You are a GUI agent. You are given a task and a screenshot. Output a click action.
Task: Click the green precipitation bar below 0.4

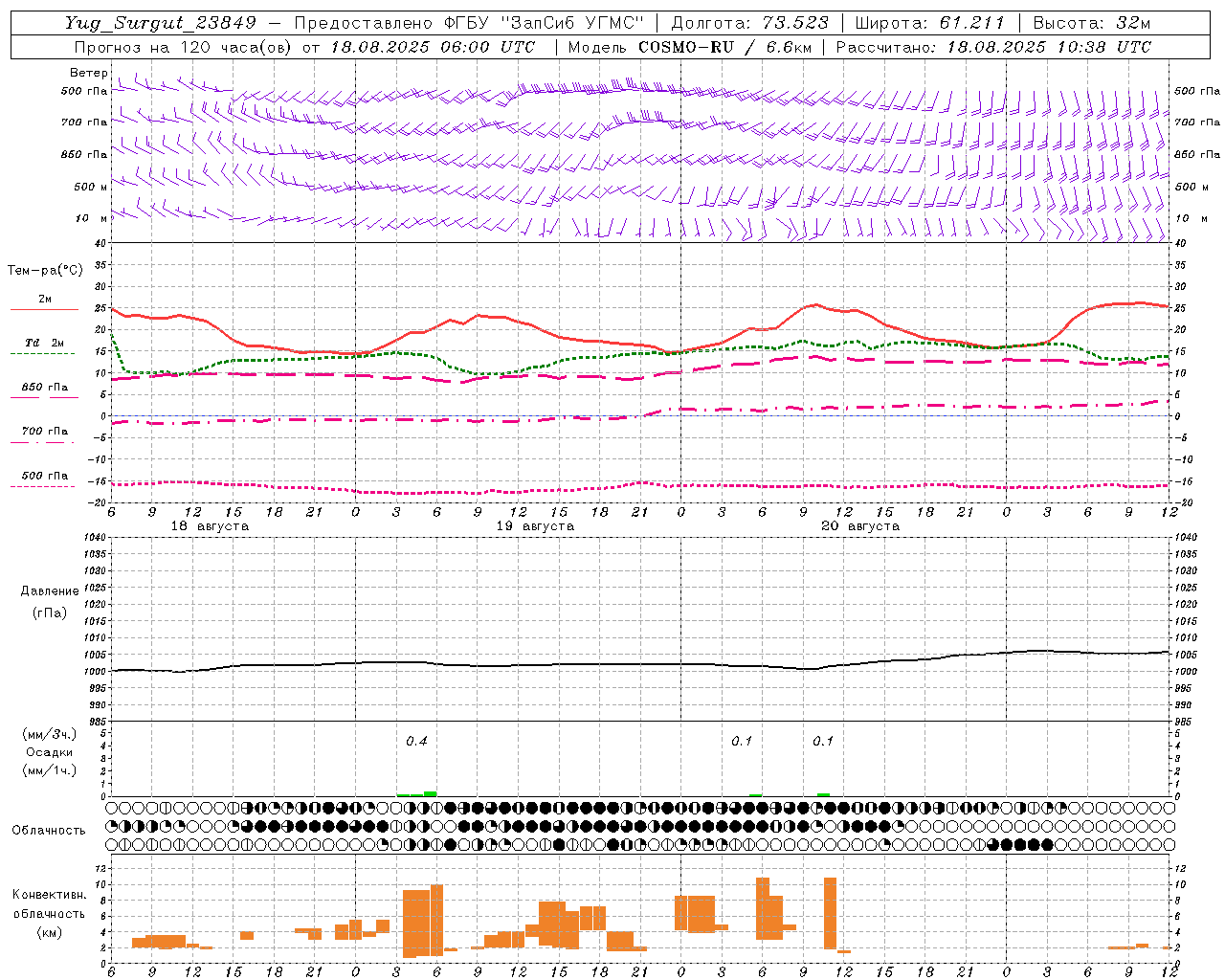point(417,793)
